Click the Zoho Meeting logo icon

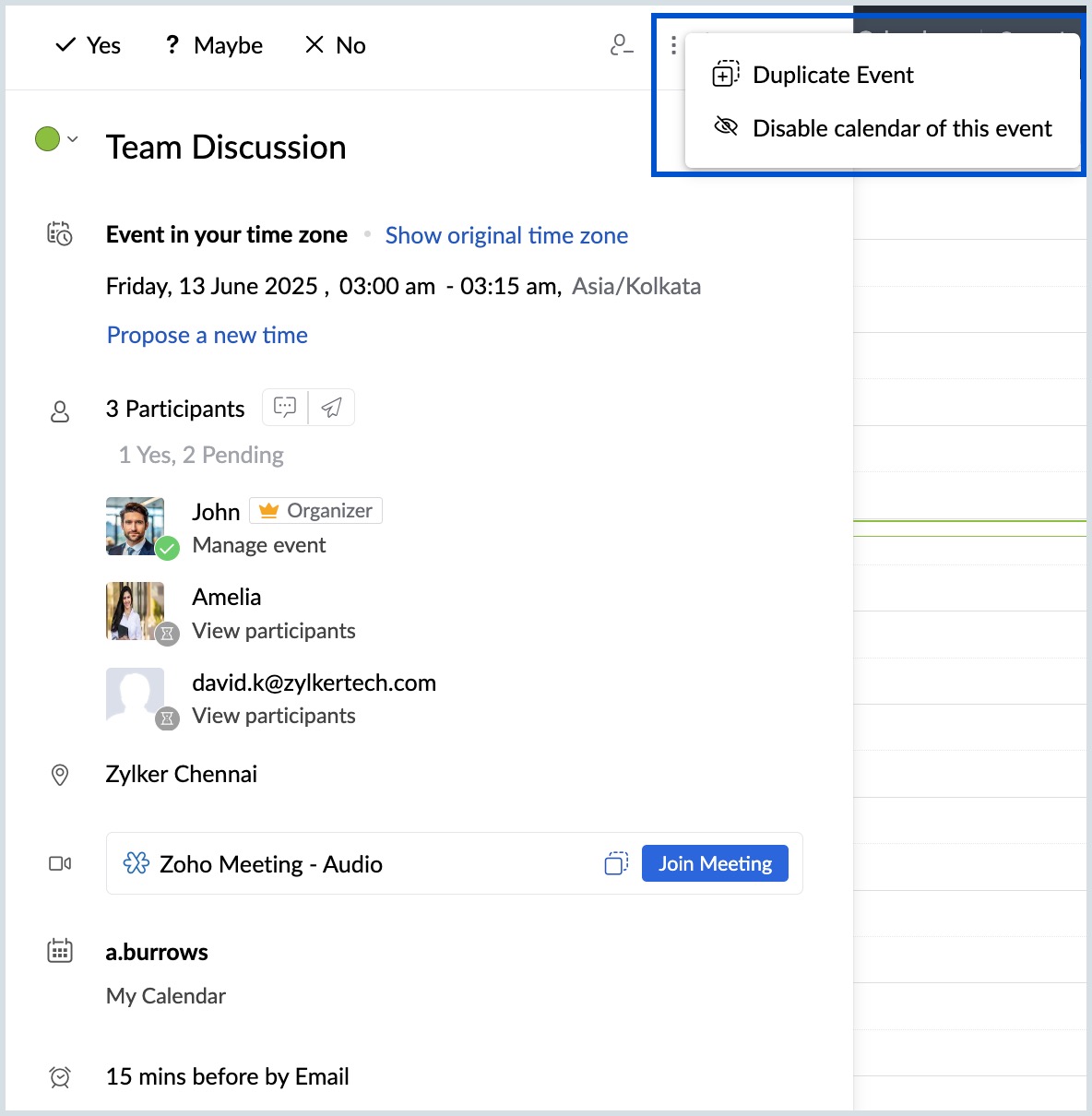(136, 863)
